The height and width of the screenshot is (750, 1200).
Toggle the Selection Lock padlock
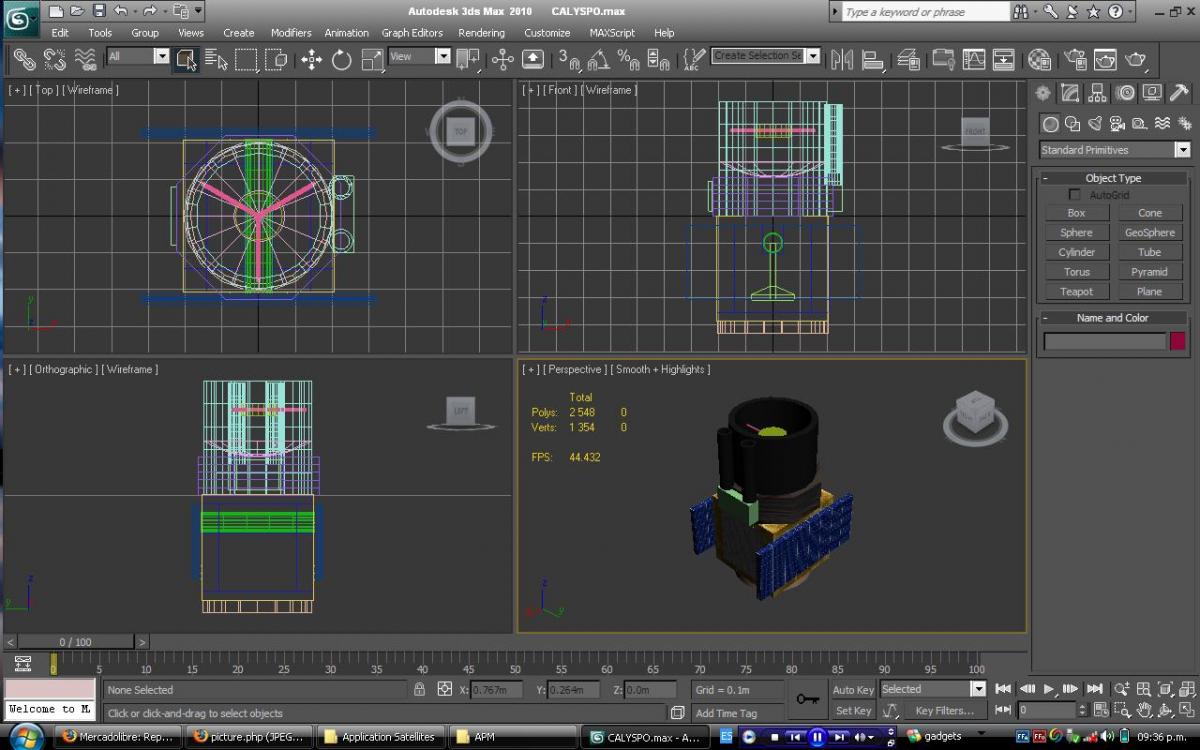point(419,689)
